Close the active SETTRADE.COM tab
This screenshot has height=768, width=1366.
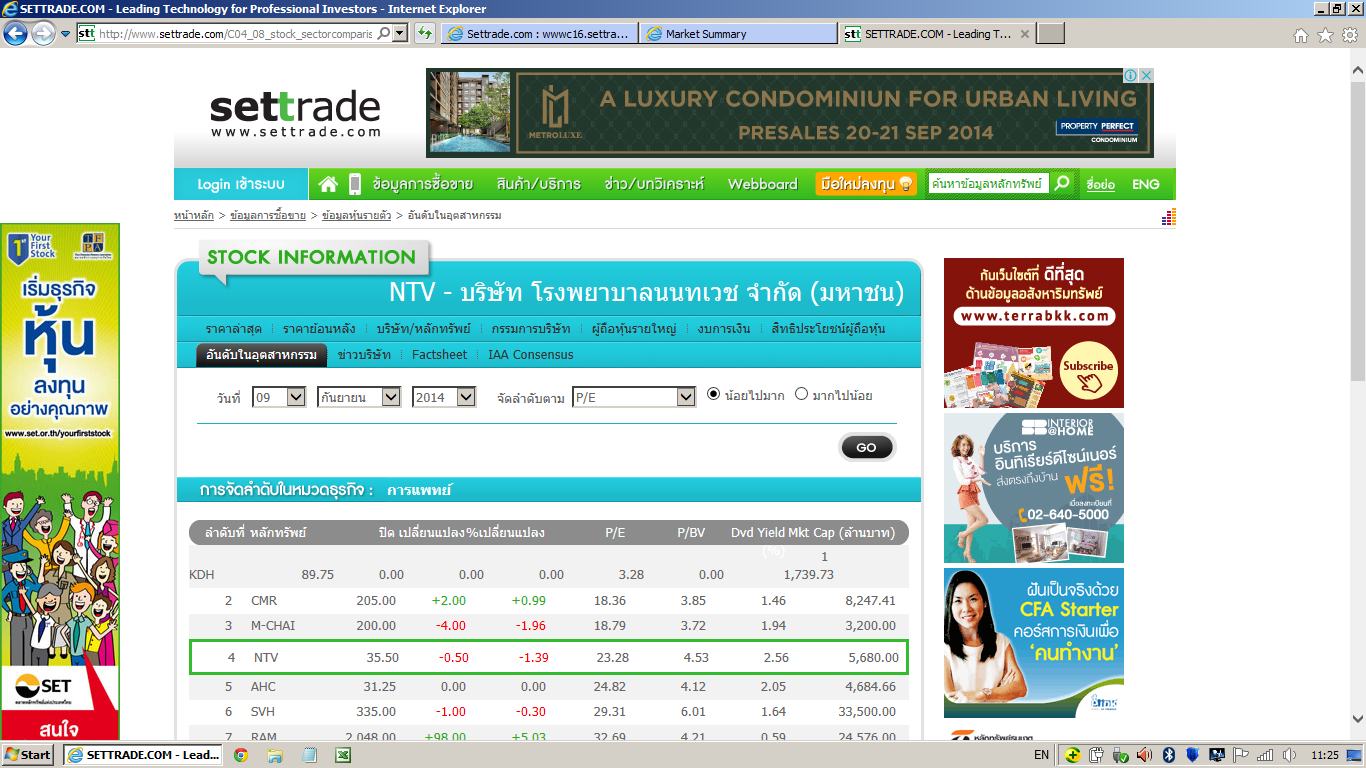coord(1024,34)
